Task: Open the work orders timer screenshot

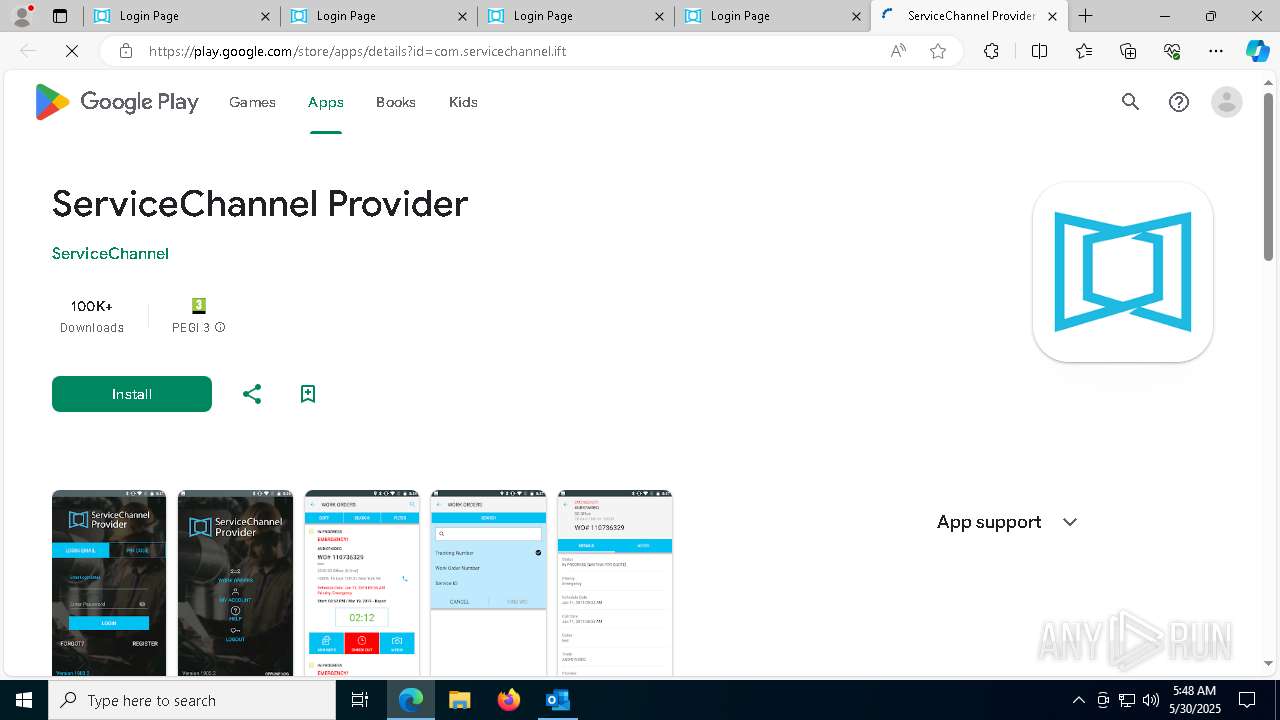Action: point(362,583)
